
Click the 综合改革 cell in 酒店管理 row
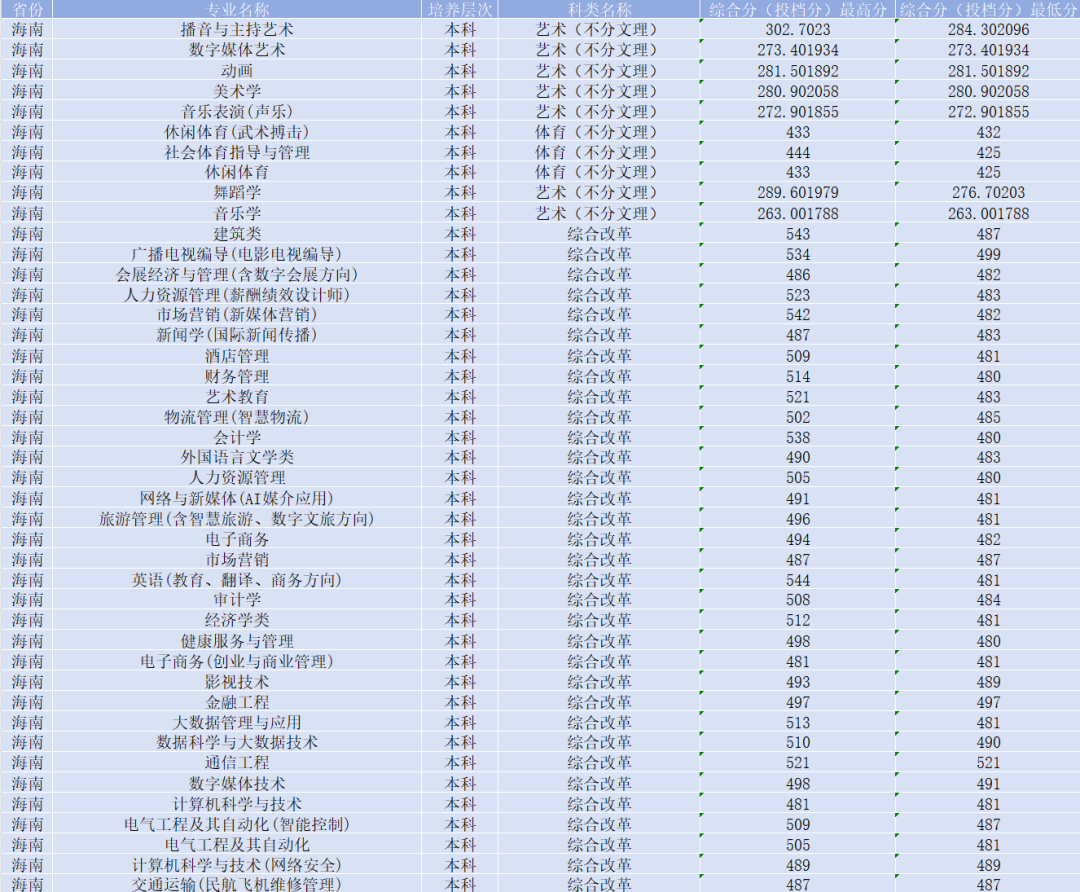point(599,356)
